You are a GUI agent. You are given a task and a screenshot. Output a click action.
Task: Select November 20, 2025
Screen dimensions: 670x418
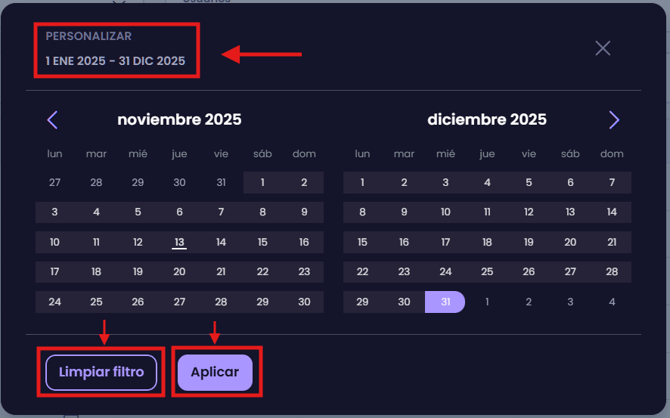click(x=179, y=272)
